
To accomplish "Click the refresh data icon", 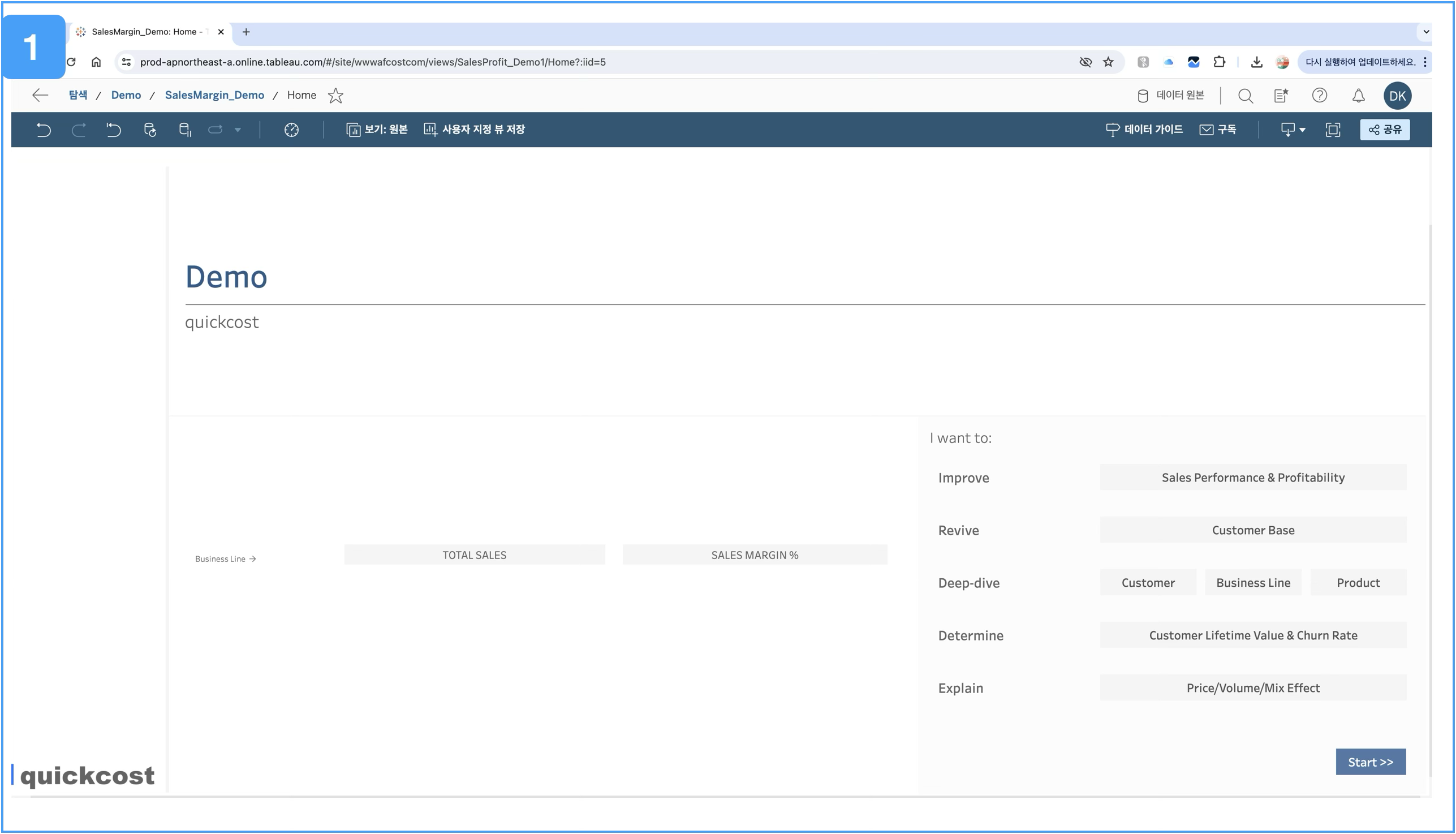I will pos(150,130).
